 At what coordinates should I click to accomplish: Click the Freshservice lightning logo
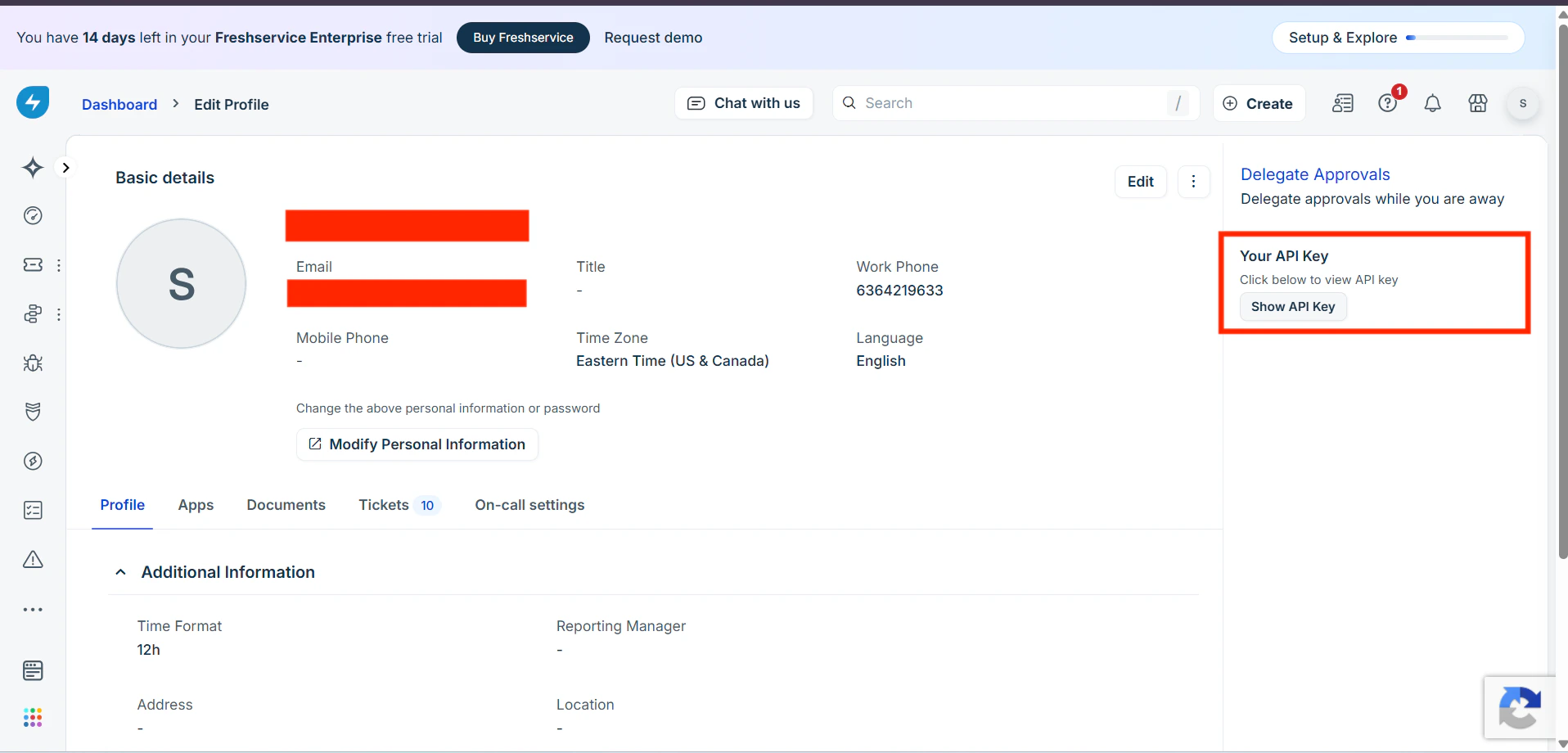click(x=33, y=102)
